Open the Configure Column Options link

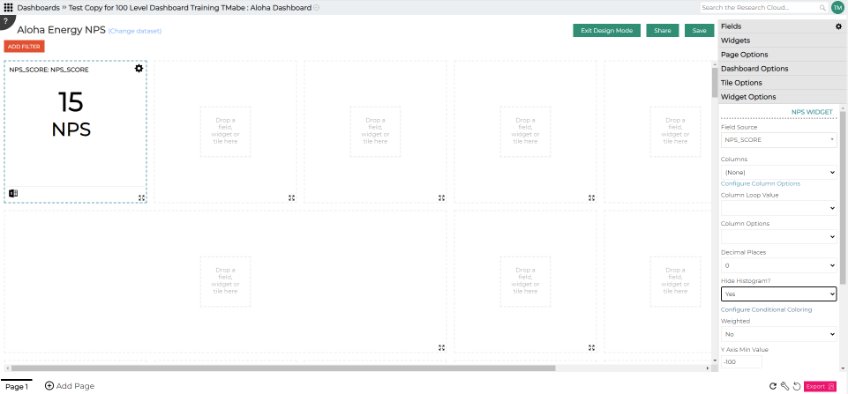pos(760,184)
